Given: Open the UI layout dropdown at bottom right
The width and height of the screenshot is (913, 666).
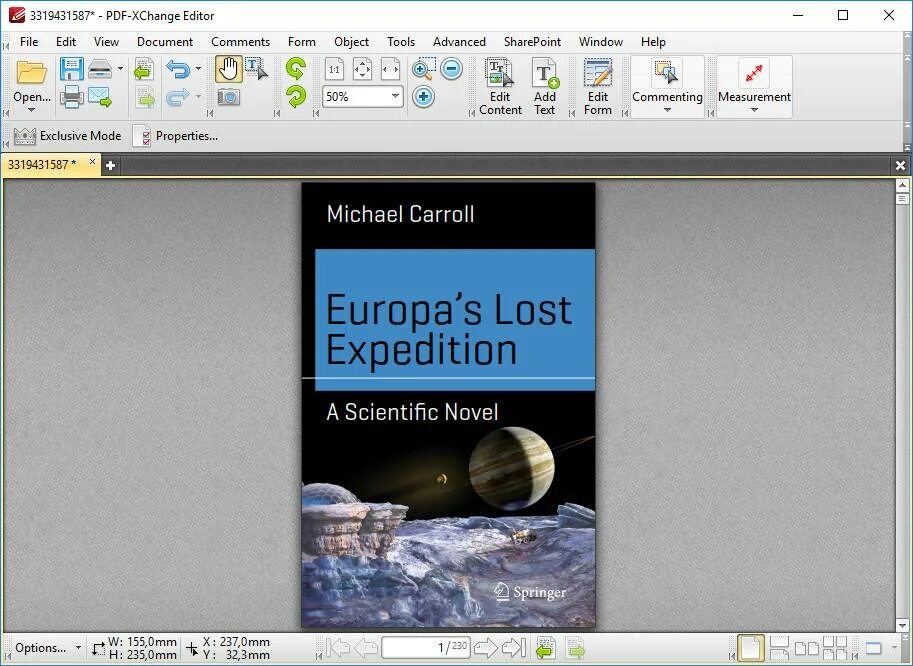Looking at the screenshot, I should point(895,647).
